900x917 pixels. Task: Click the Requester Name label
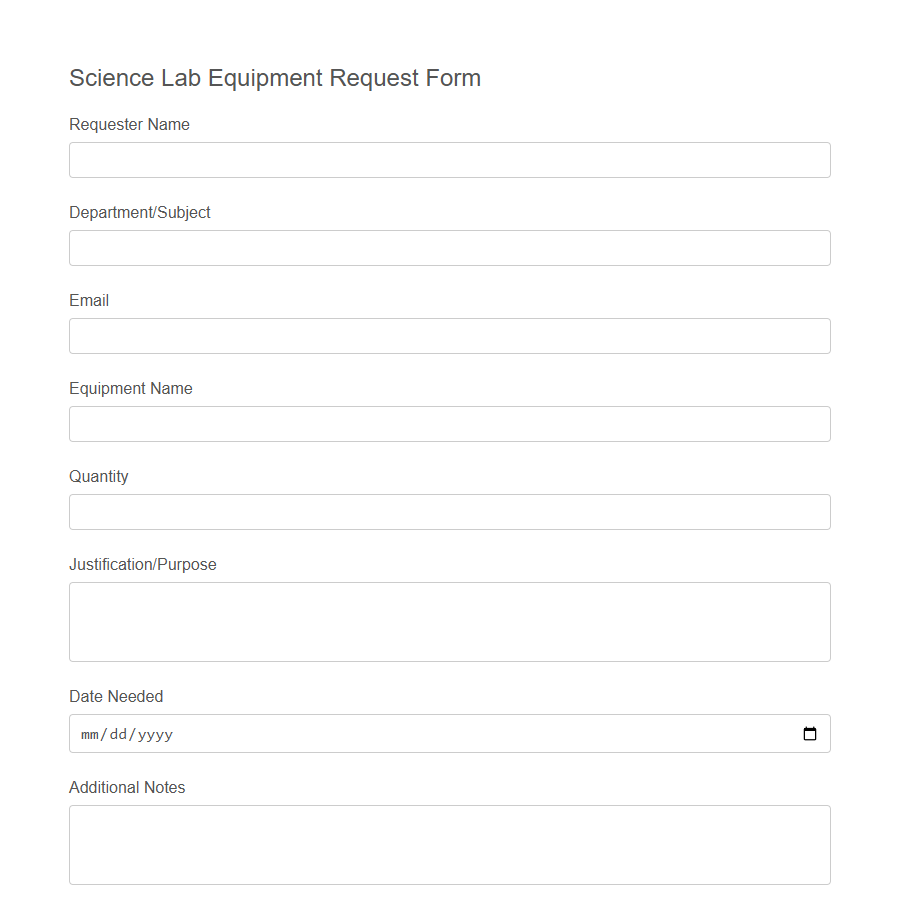(x=129, y=124)
